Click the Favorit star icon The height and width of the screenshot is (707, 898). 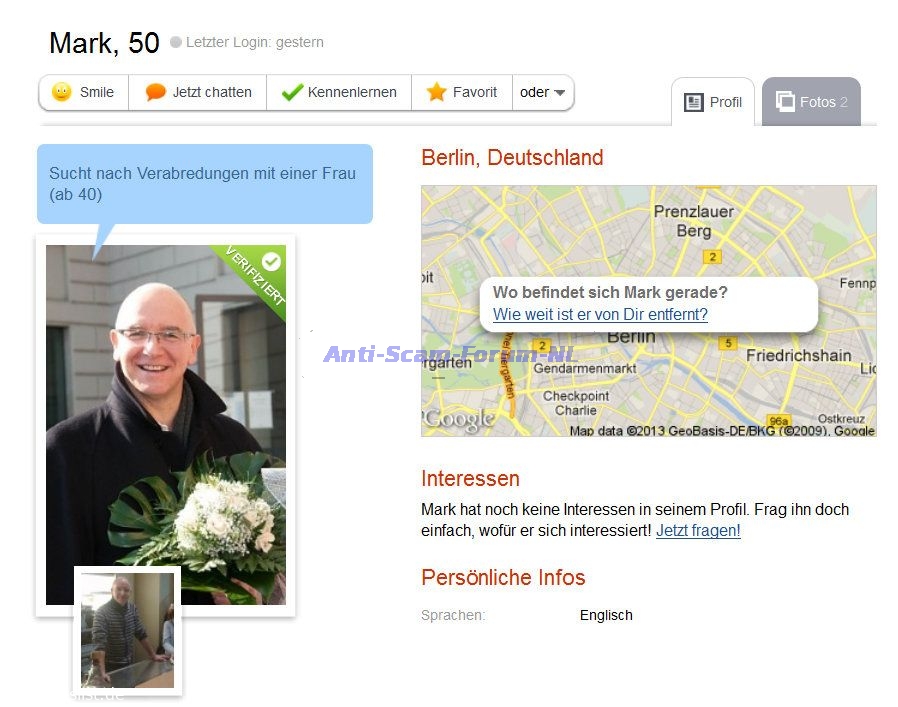436,92
